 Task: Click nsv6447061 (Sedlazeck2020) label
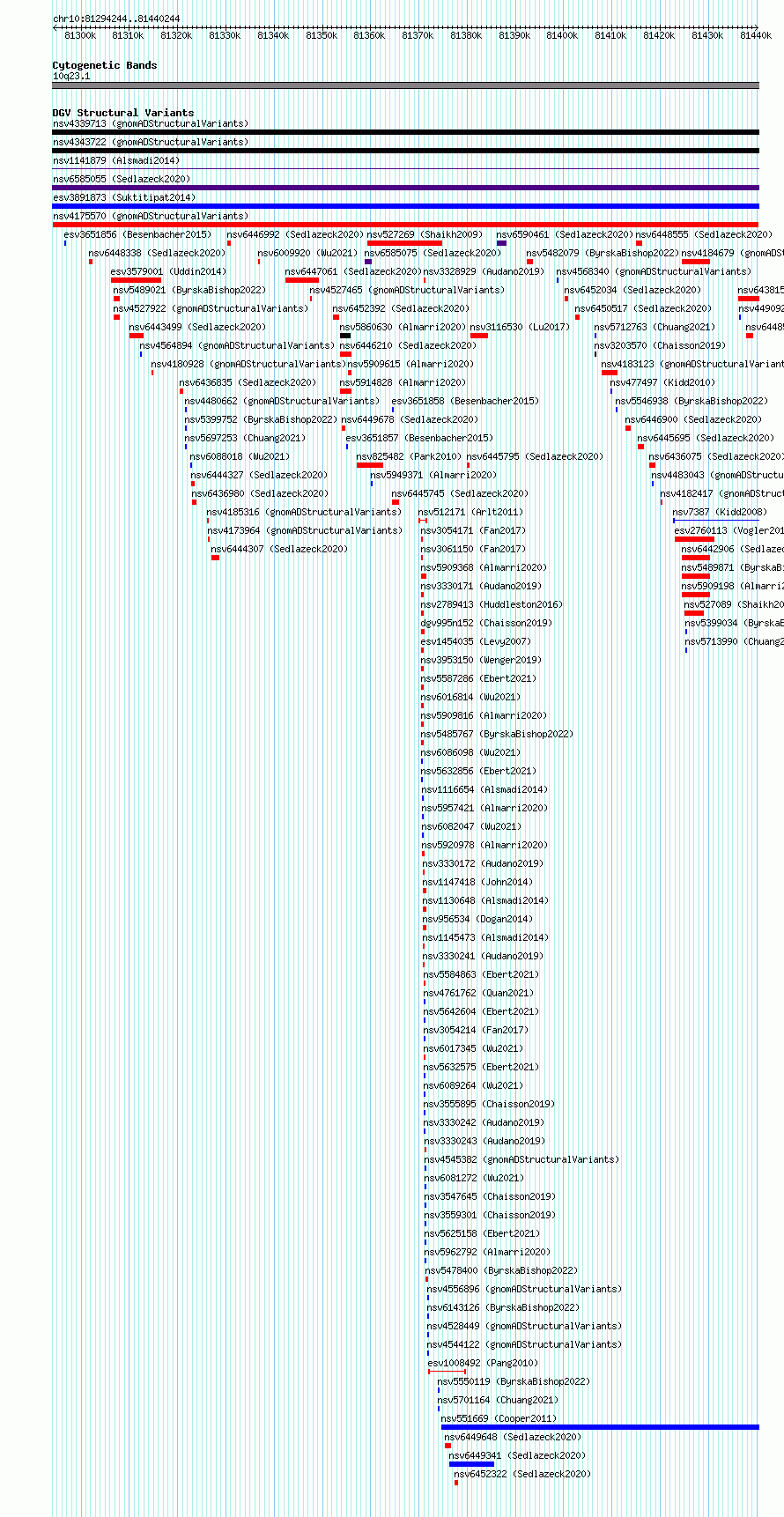353,271
